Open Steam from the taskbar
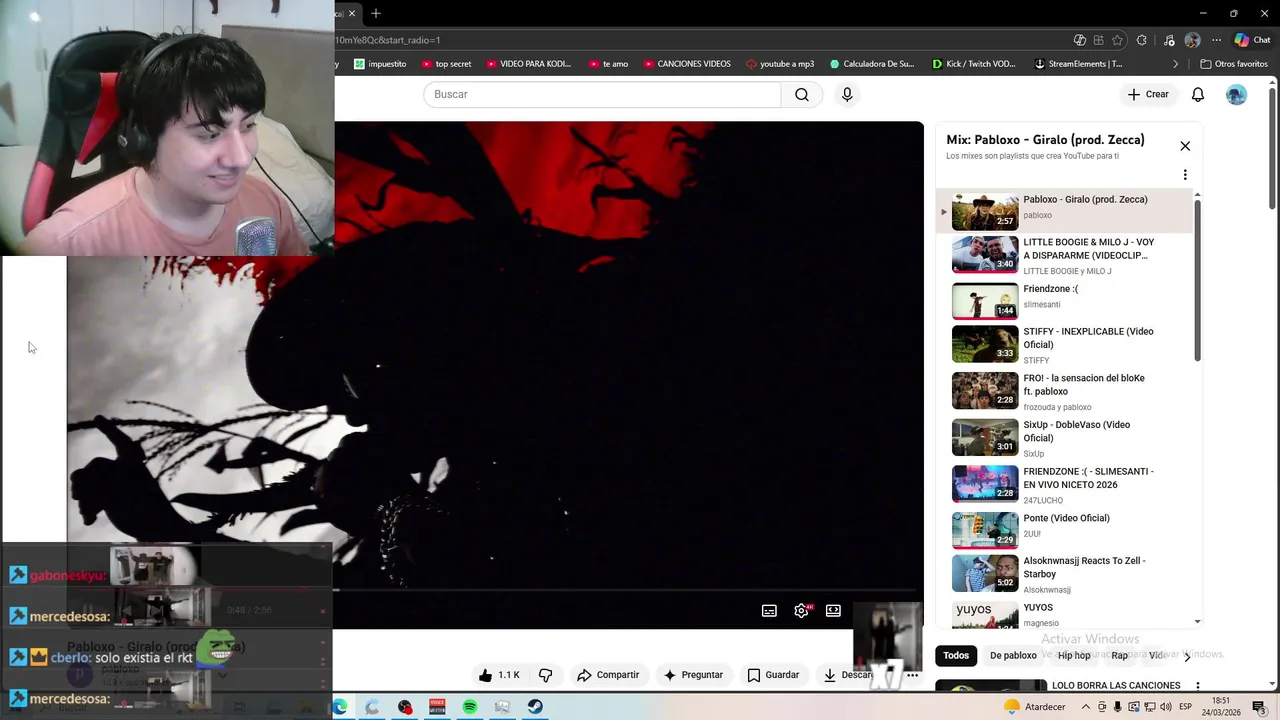The image size is (1280, 720). click(x=535, y=707)
